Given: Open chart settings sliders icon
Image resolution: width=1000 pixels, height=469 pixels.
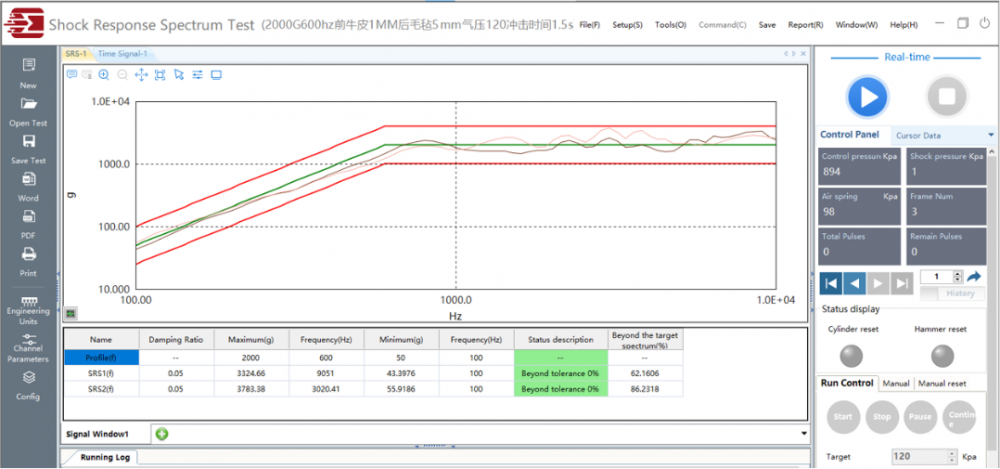Looking at the screenshot, I should pos(197,74).
